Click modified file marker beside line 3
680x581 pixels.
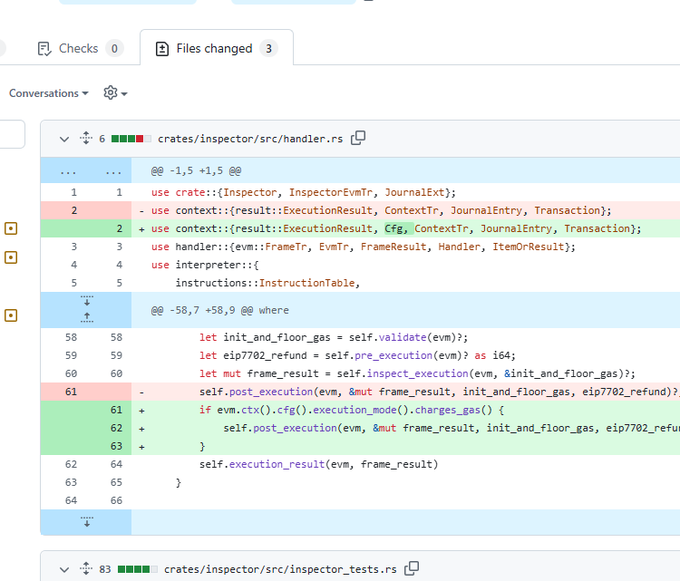11,258
